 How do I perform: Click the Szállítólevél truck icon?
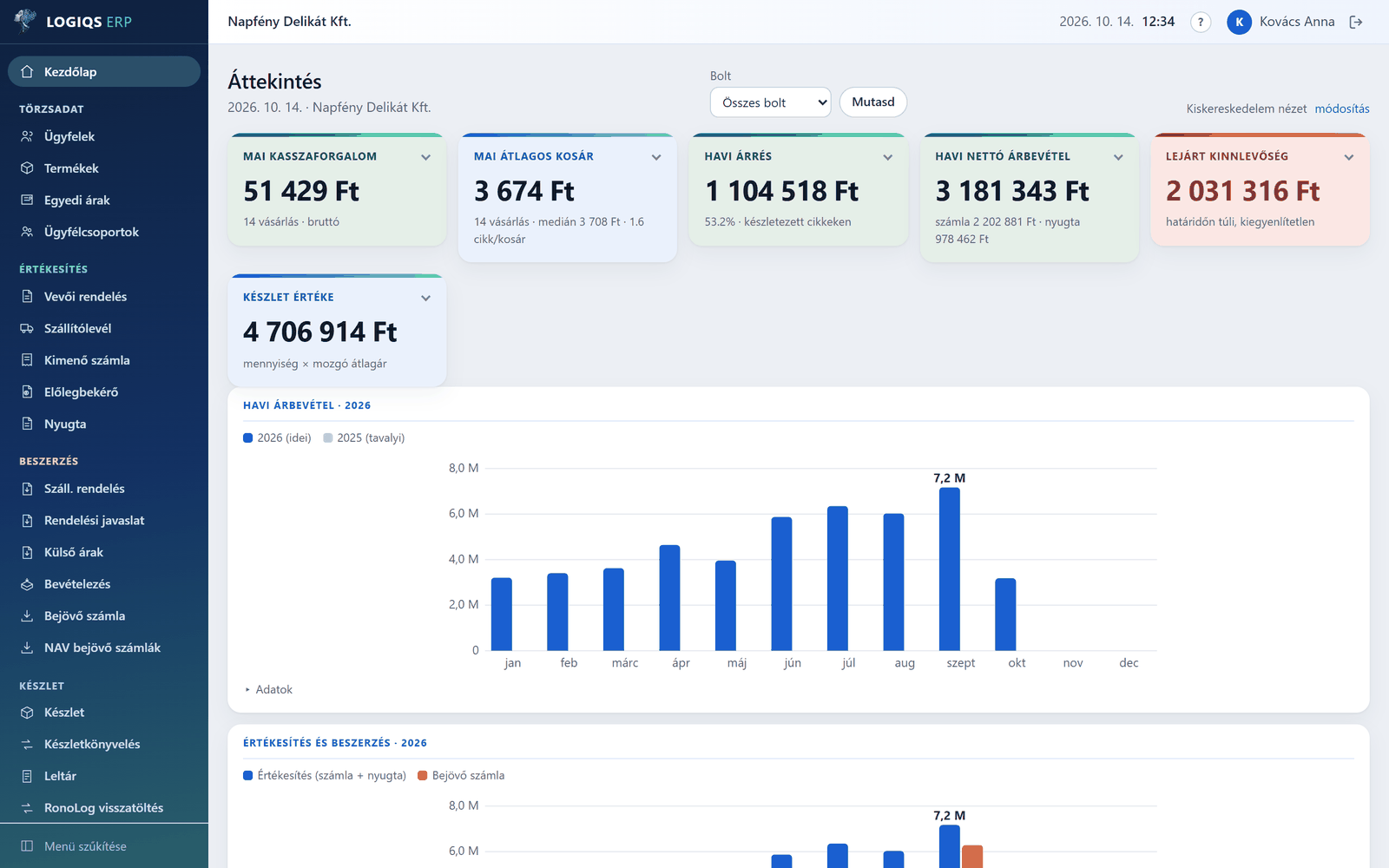click(27, 328)
